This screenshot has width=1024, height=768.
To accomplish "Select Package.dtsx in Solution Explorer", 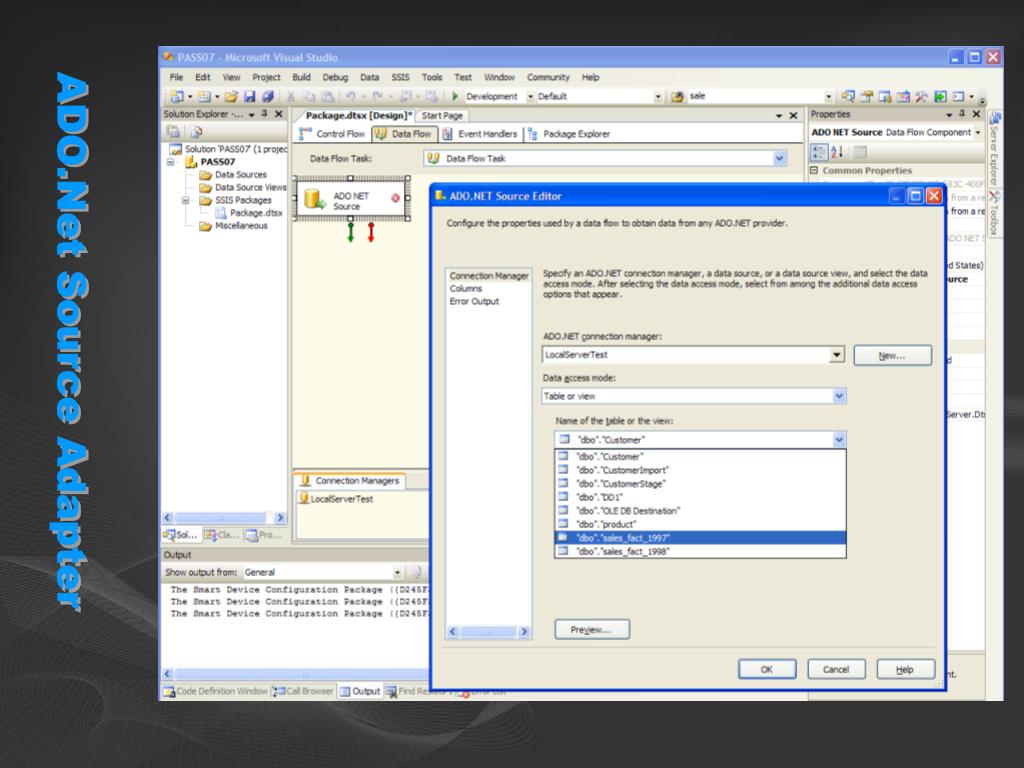I will [249, 213].
